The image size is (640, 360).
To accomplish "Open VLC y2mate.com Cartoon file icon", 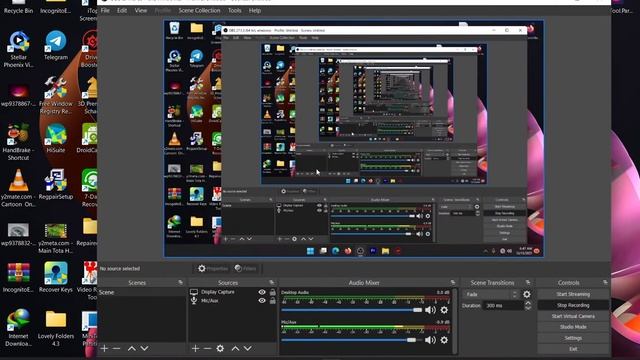I will pos(18,188).
